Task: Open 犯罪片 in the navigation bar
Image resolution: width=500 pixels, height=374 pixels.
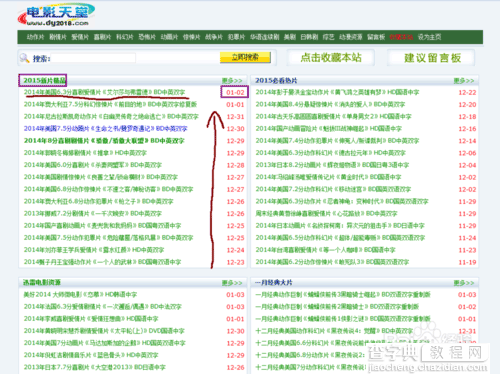Action: (236, 37)
